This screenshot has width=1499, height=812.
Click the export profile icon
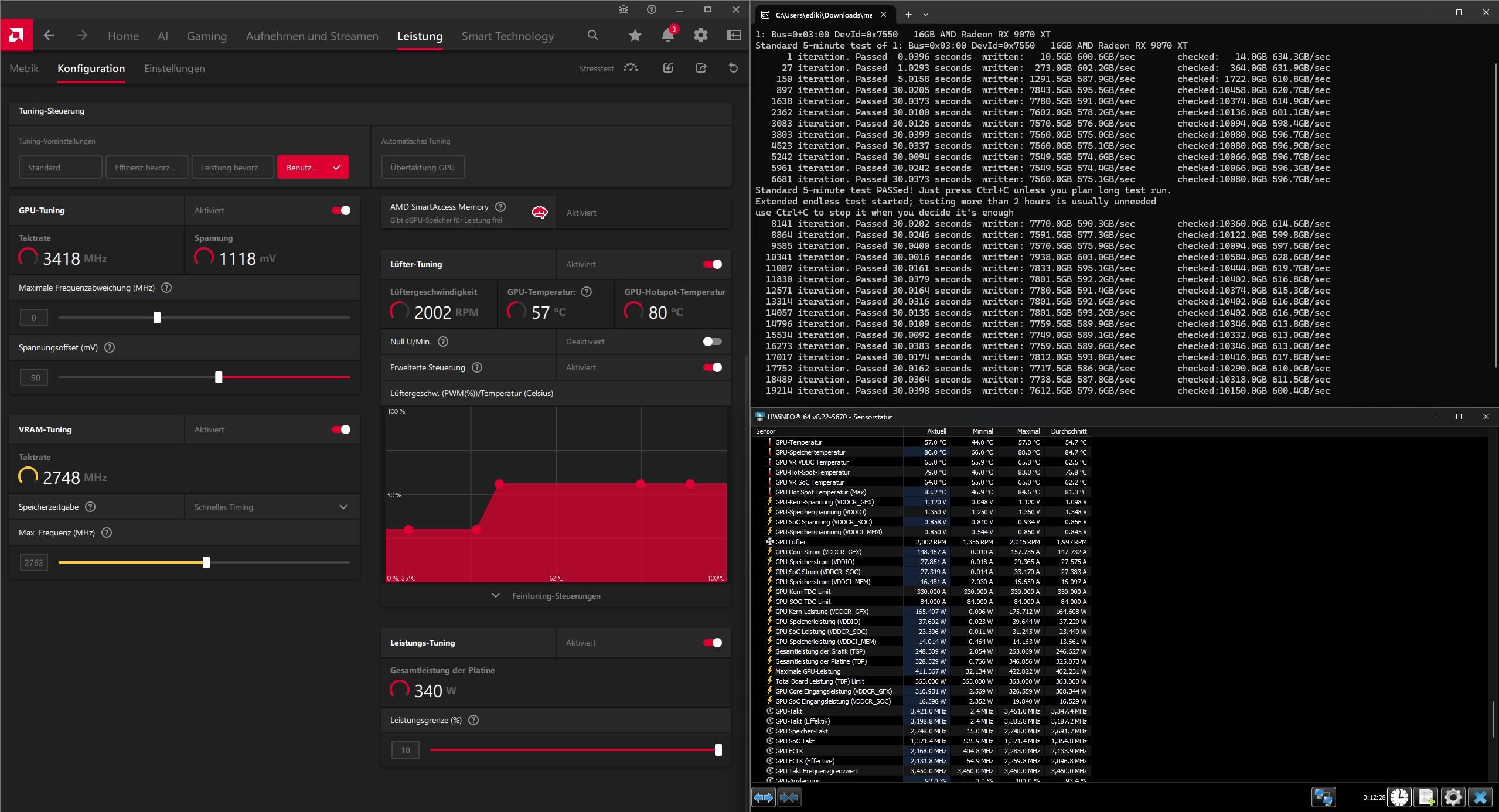pos(701,68)
